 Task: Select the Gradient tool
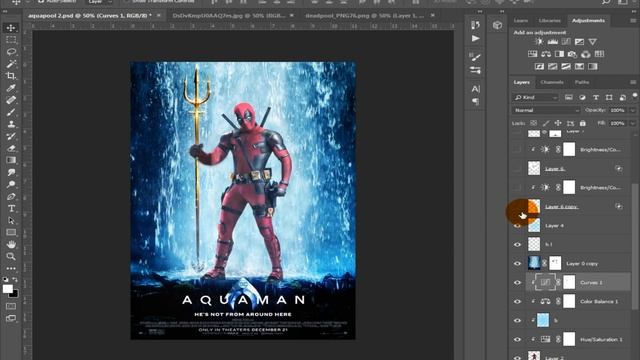11,160
